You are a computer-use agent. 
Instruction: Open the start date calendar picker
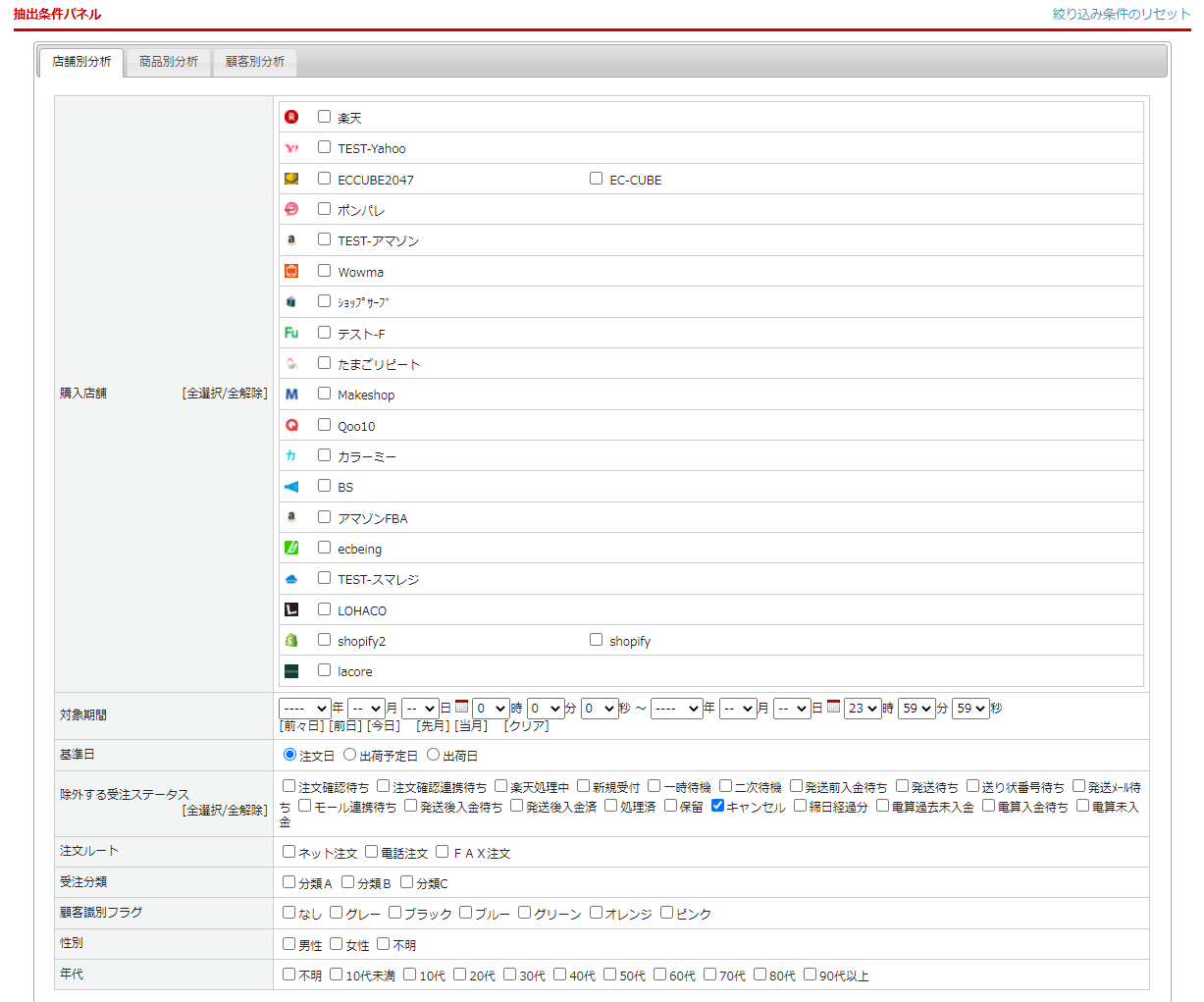(x=461, y=707)
